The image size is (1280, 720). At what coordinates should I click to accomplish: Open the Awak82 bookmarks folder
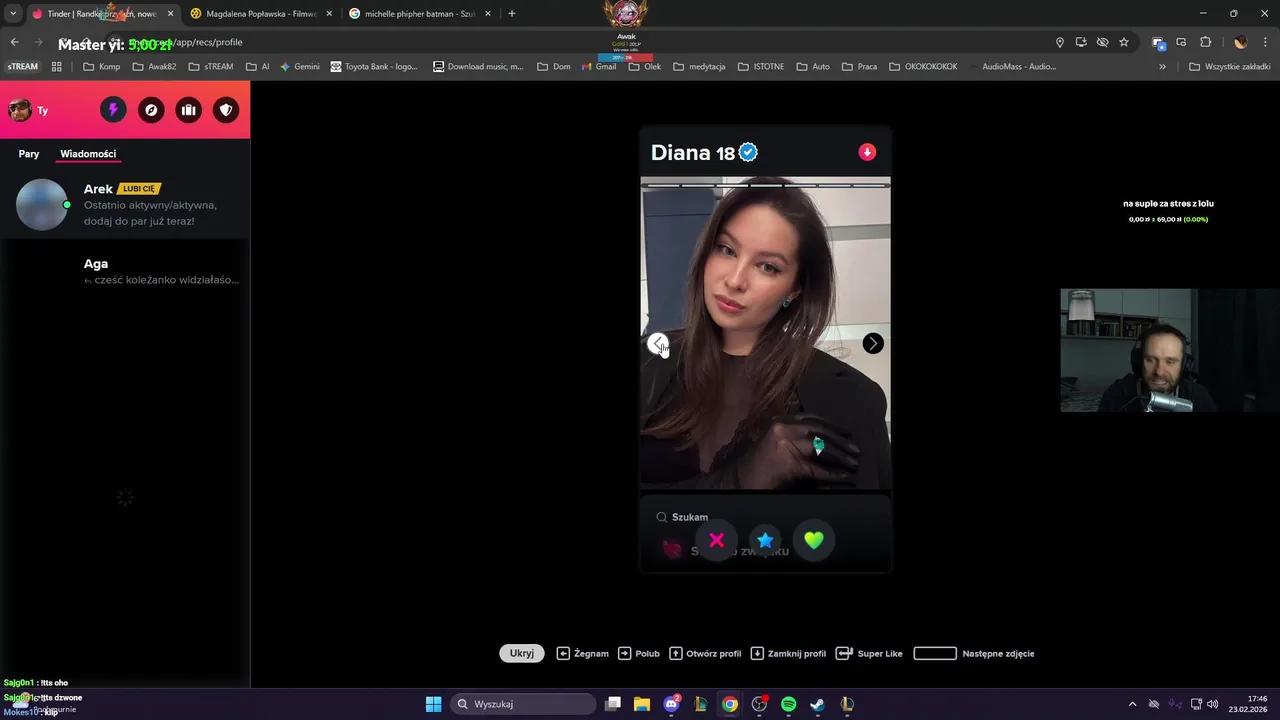click(153, 67)
